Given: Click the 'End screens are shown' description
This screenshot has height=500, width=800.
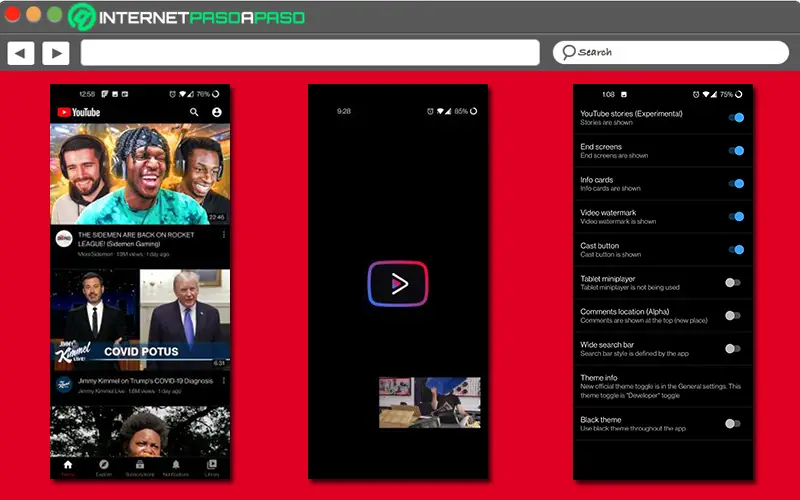Looking at the screenshot, I should coord(614,156).
